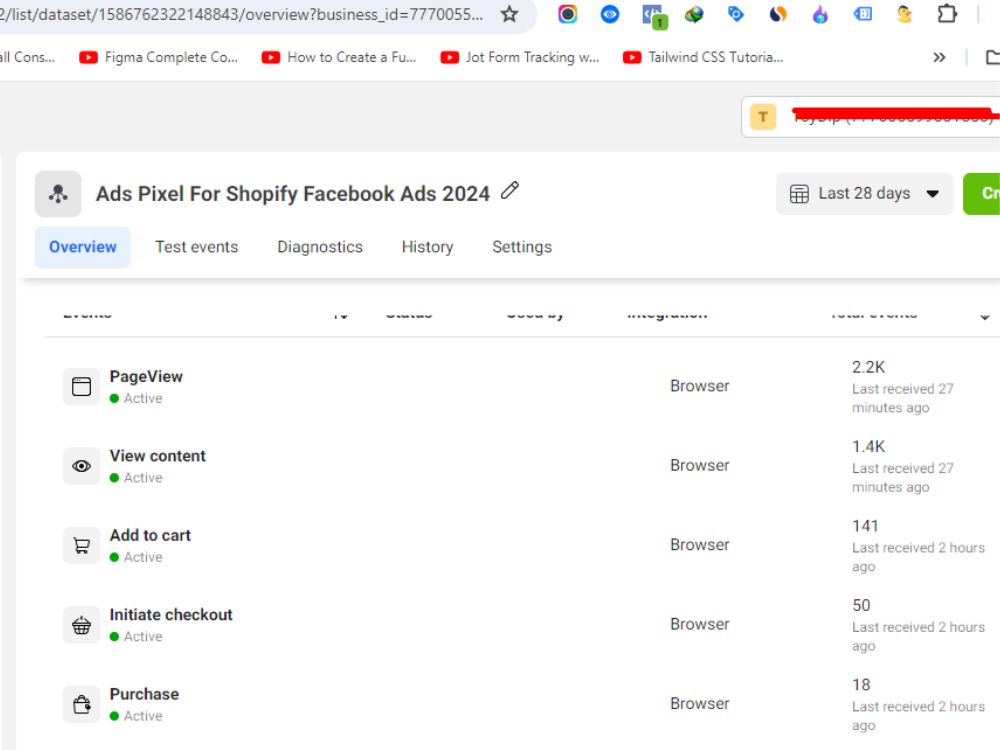Switch to the Overview tab
1000x750 pixels.
(83, 247)
